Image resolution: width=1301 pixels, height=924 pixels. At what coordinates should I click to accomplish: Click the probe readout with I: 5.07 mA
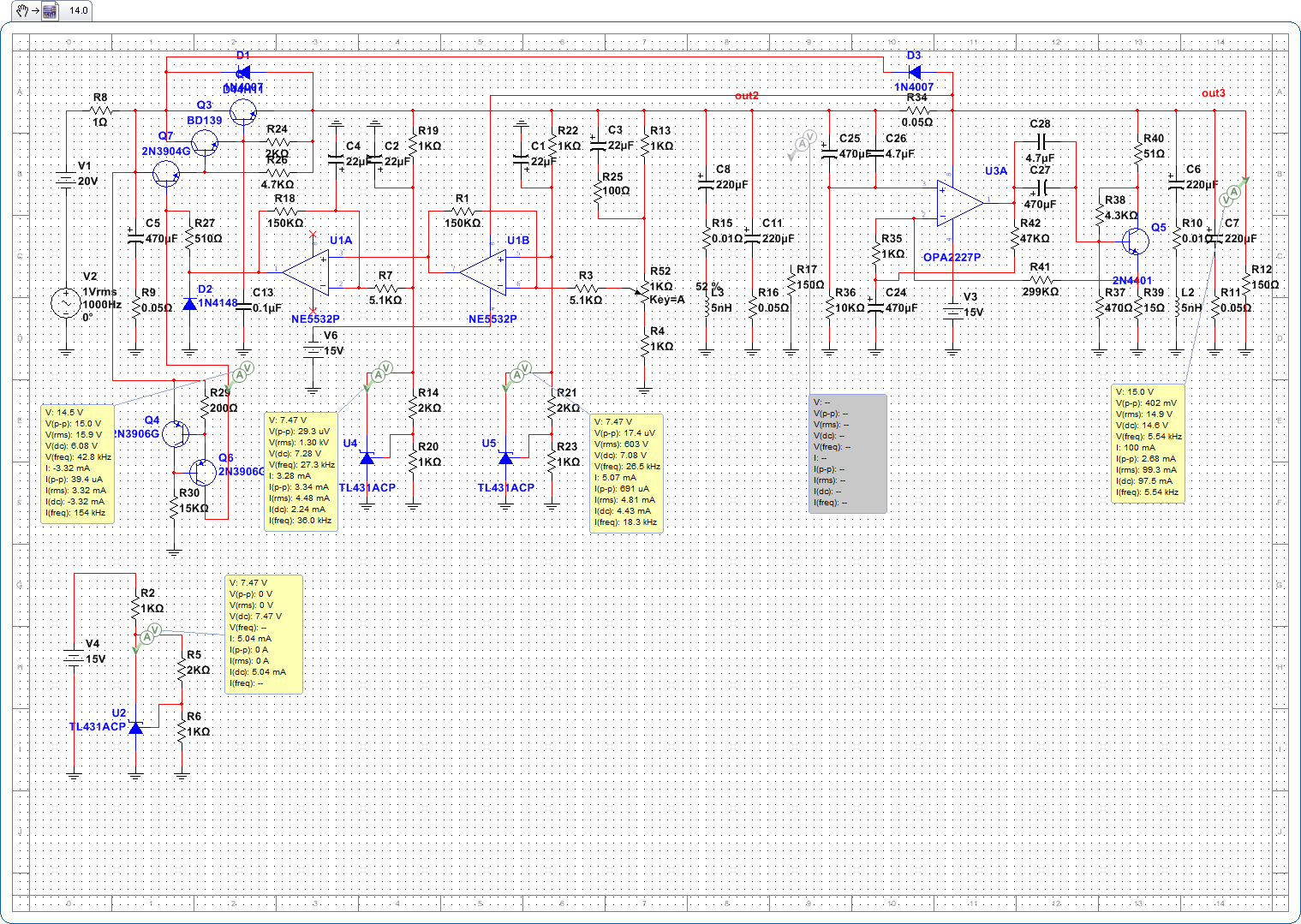(626, 473)
